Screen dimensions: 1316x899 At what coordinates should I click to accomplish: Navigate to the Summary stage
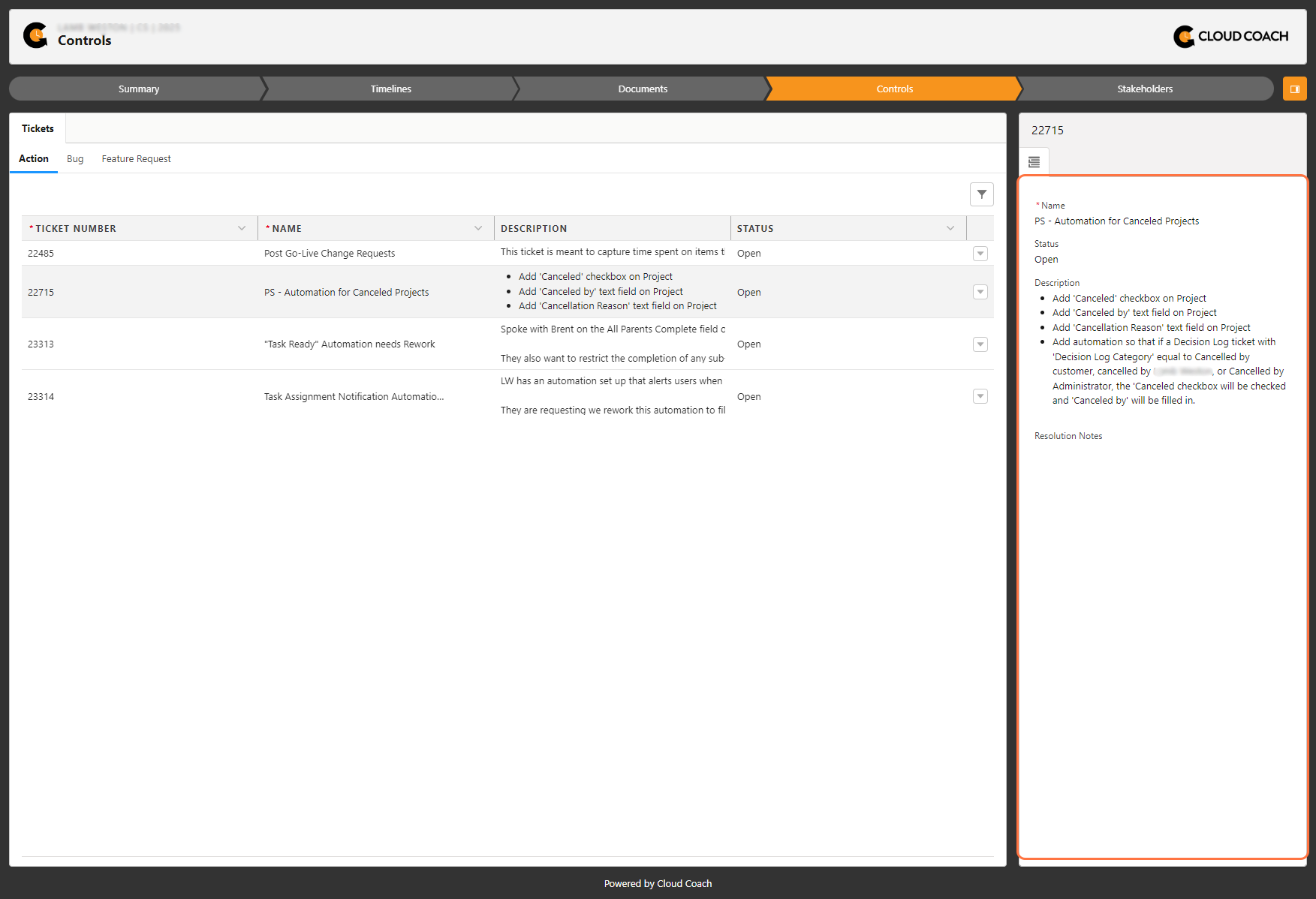(138, 89)
